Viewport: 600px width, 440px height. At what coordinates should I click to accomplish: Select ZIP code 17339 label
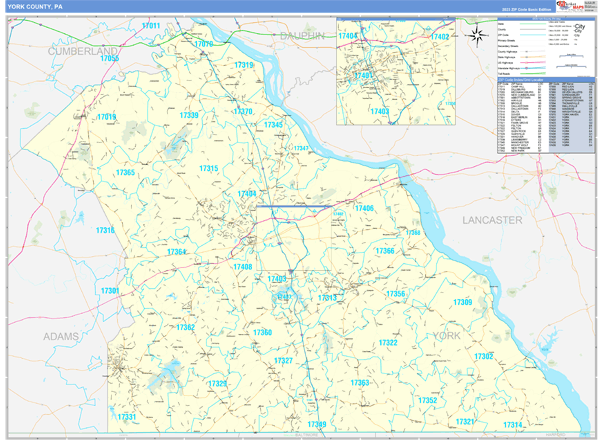click(x=189, y=116)
